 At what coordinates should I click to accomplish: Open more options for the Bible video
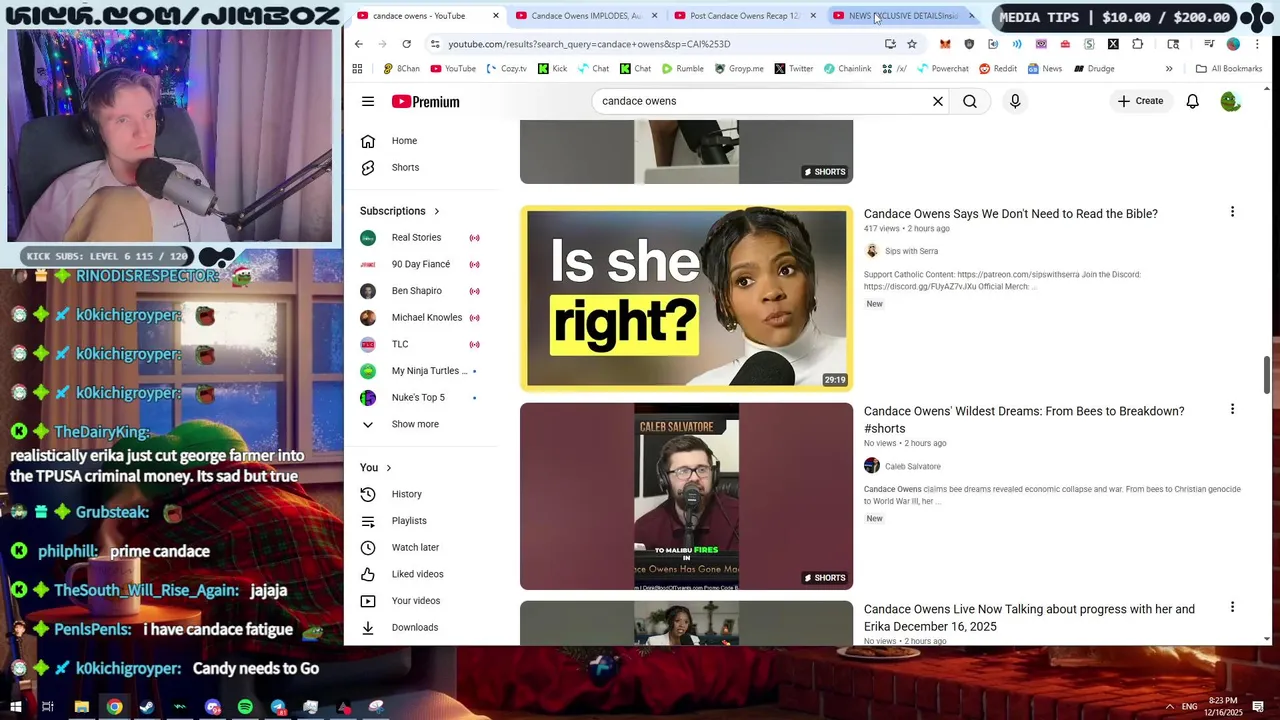coord(1232,212)
